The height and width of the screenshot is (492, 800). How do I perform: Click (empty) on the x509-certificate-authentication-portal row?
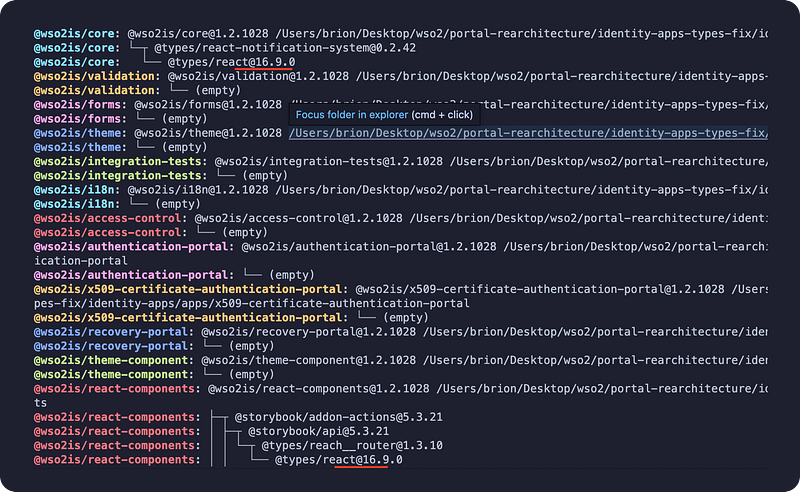coord(406,318)
